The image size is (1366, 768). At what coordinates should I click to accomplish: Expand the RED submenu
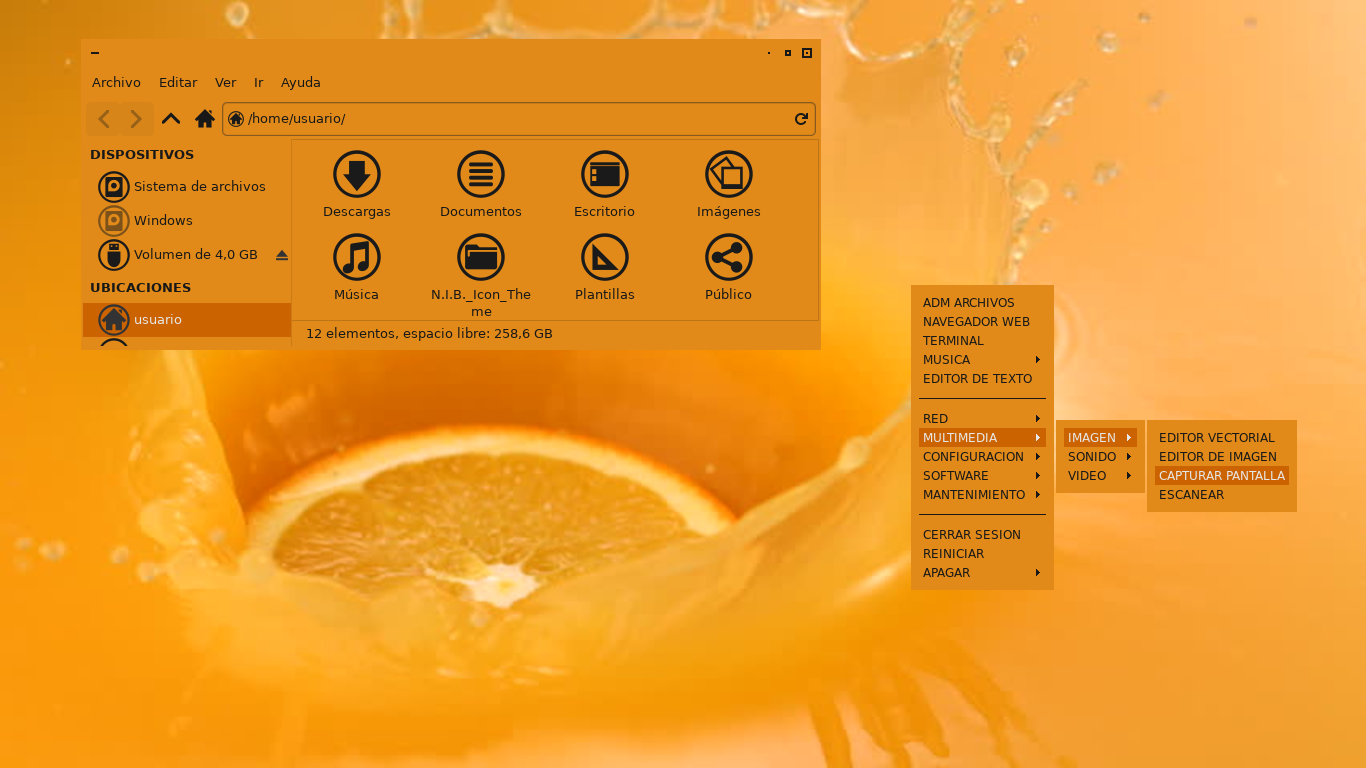pyautogui.click(x=982, y=419)
